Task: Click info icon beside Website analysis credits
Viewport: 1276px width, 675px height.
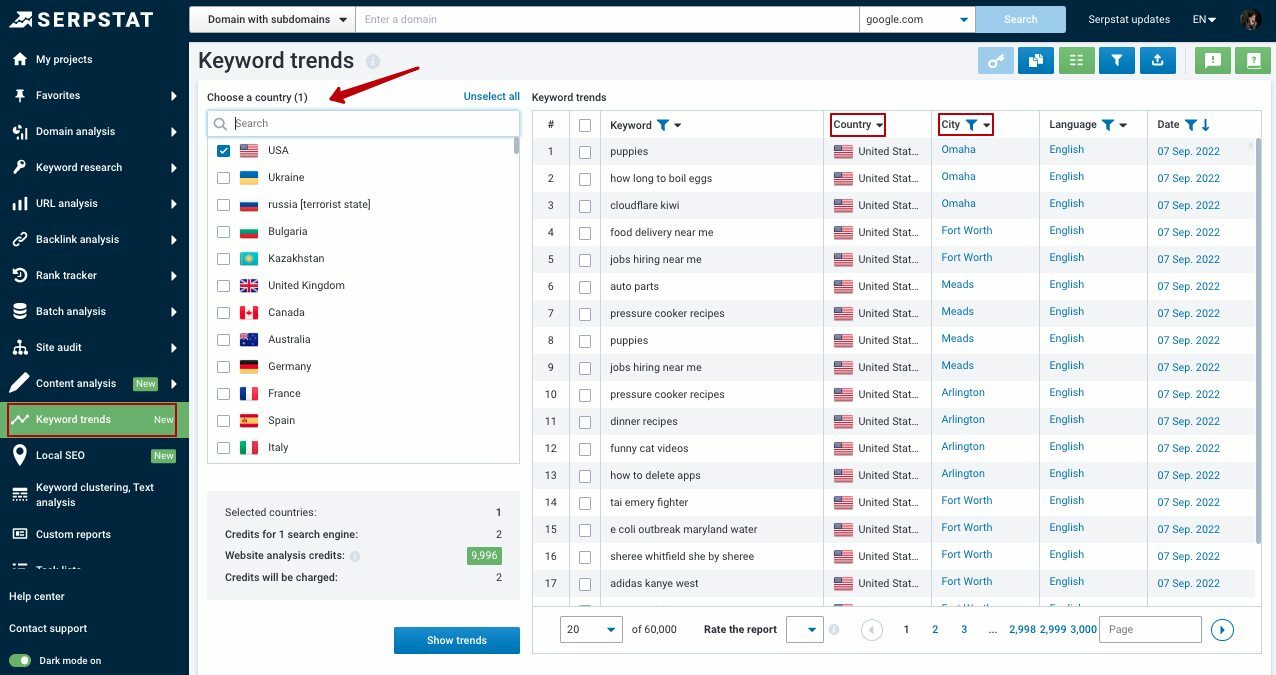Action: [355, 556]
